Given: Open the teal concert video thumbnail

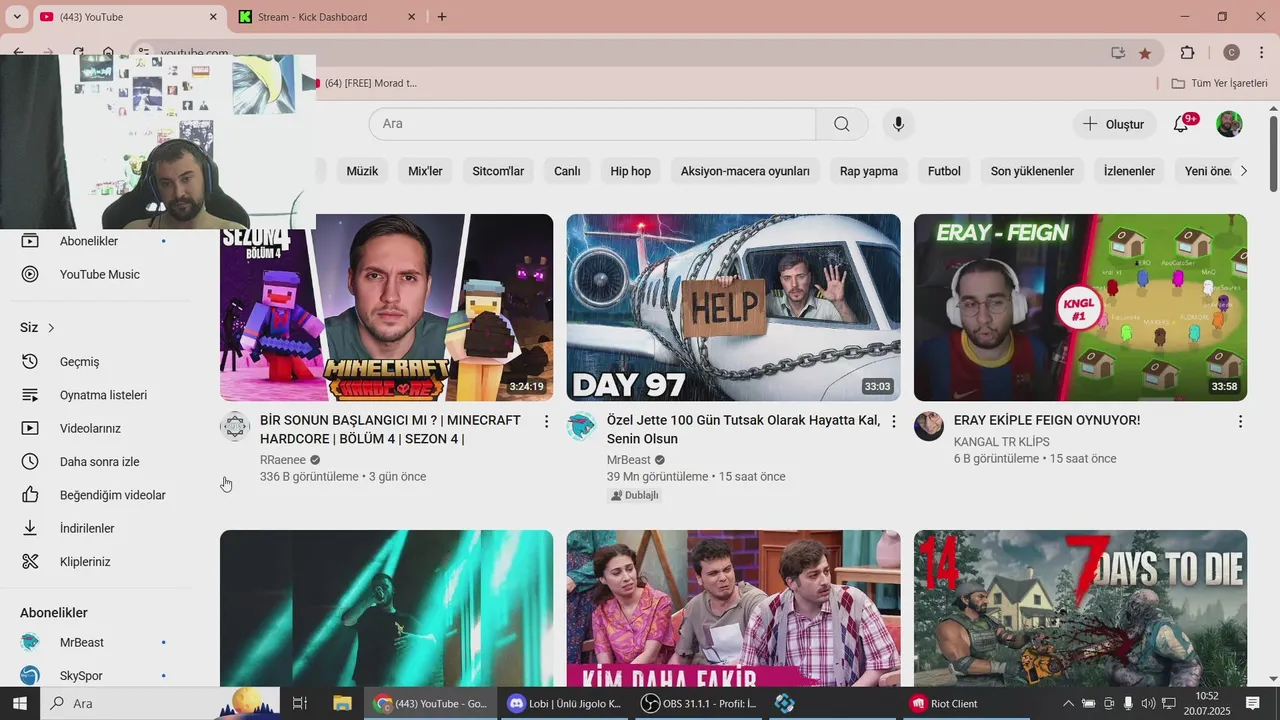Looking at the screenshot, I should [x=386, y=608].
